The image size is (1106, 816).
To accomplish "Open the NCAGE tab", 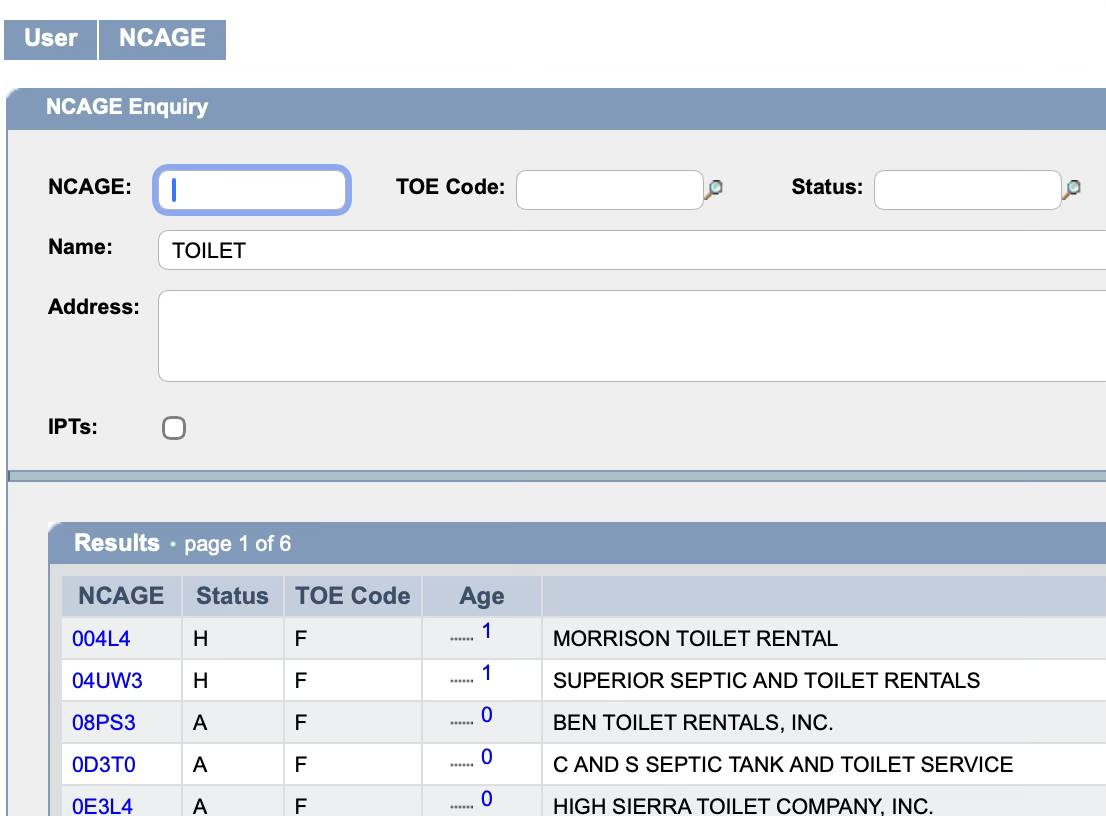I will click(x=162, y=39).
